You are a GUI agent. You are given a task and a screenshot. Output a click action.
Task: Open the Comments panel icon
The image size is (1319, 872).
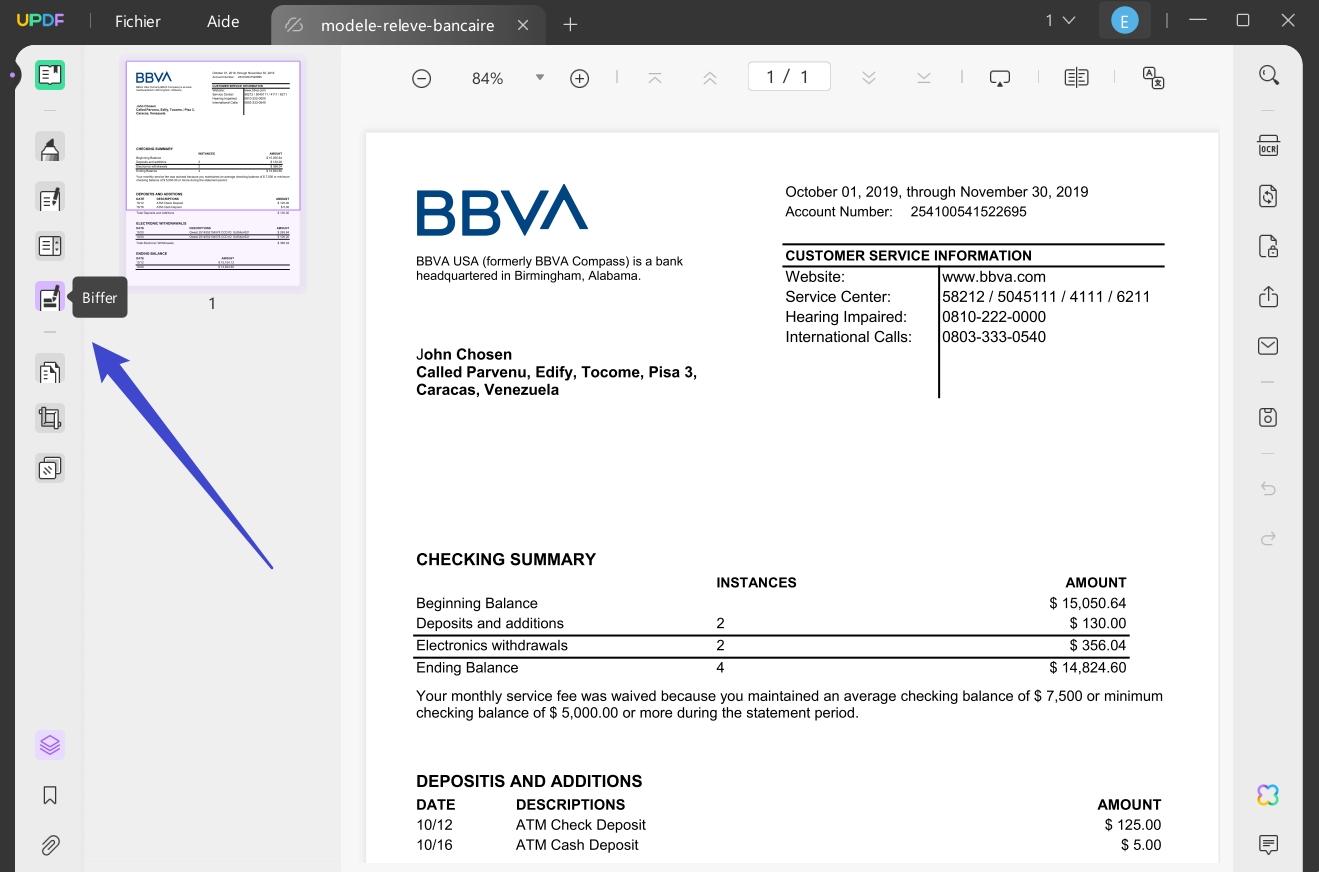pyautogui.click(x=1268, y=845)
